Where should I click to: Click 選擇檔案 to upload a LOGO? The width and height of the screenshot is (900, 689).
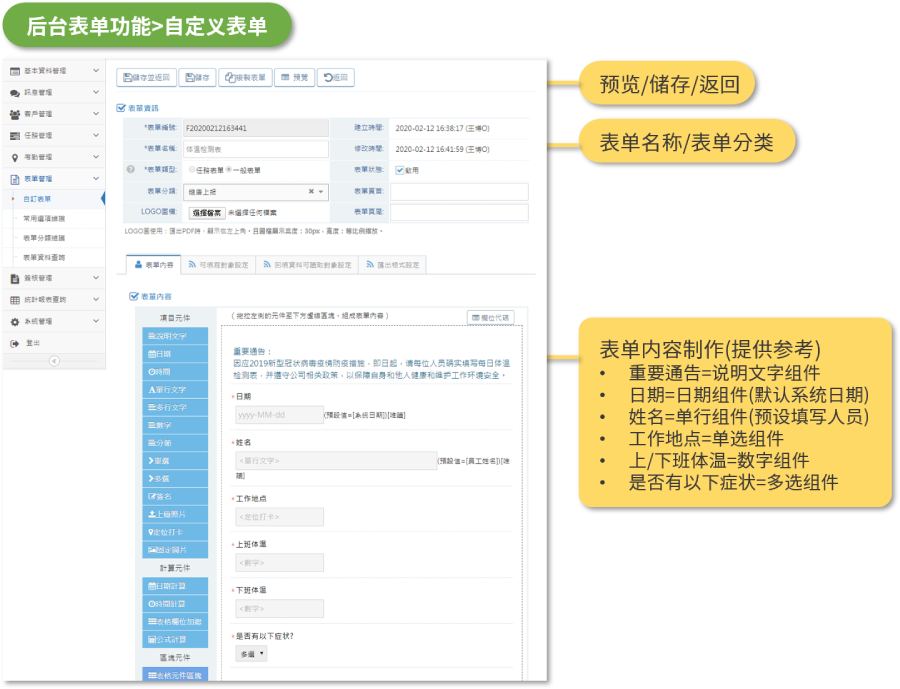point(206,215)
